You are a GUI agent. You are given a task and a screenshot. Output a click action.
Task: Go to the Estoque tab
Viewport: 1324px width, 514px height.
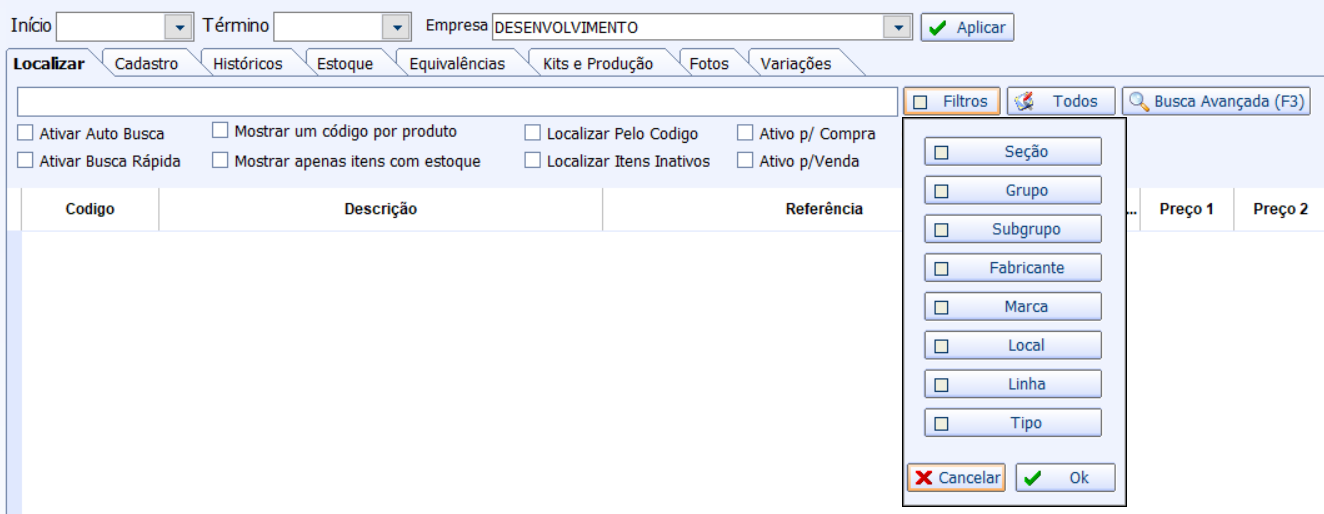(345, 64)
